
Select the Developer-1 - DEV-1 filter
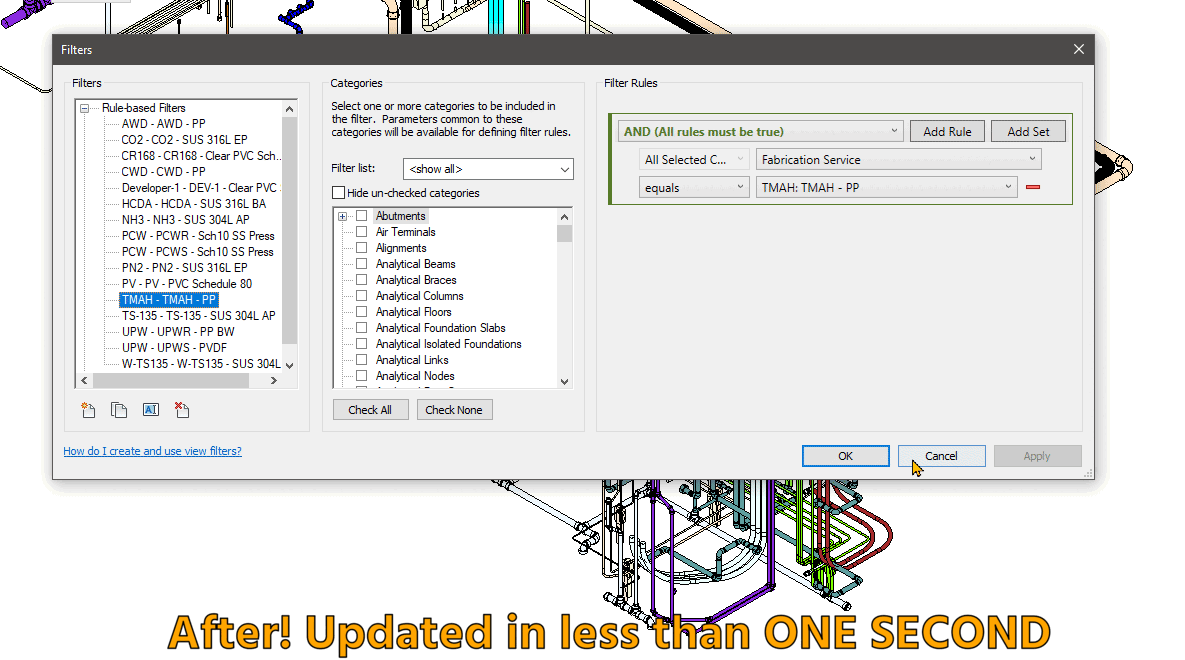(200, 187)
